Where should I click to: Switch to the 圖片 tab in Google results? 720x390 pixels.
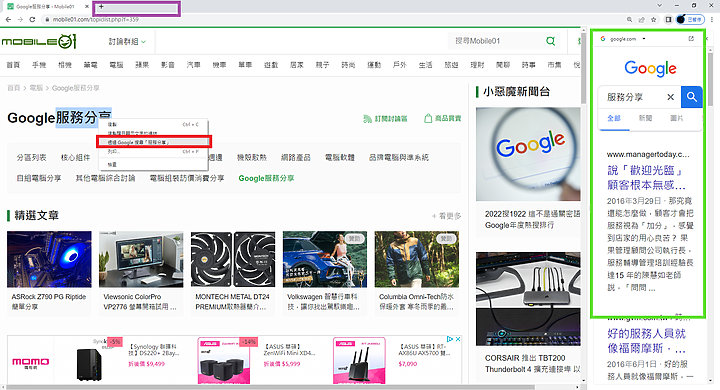(x=676, y=119)
